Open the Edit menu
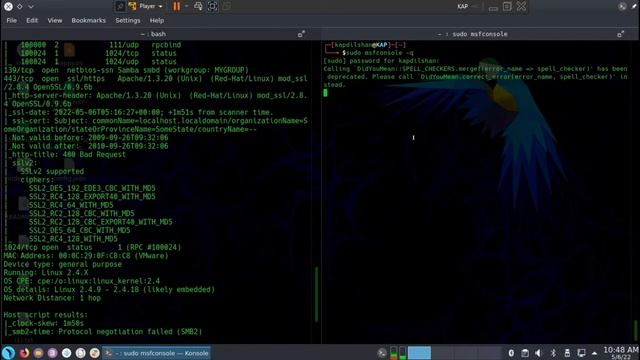Screen dimensions: 640x360 point(32,20)
